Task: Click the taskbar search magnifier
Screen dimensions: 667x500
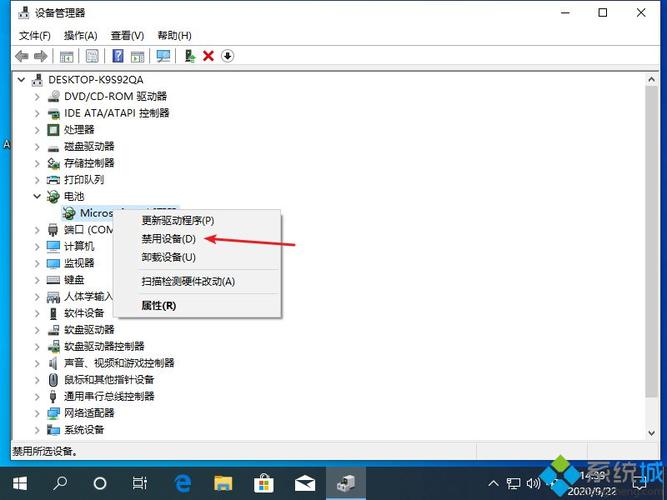Action: pos(60,483)
